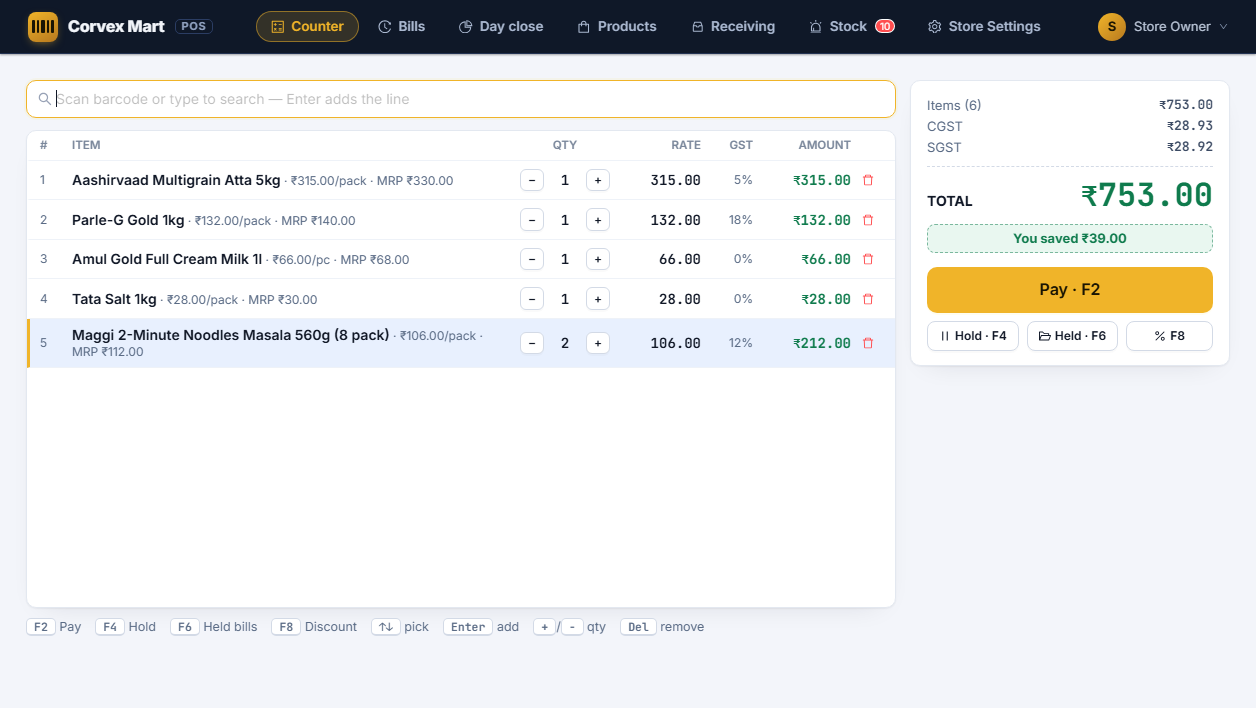
Task: Go to the Day close tab
Action: click(x=501, y=26)
